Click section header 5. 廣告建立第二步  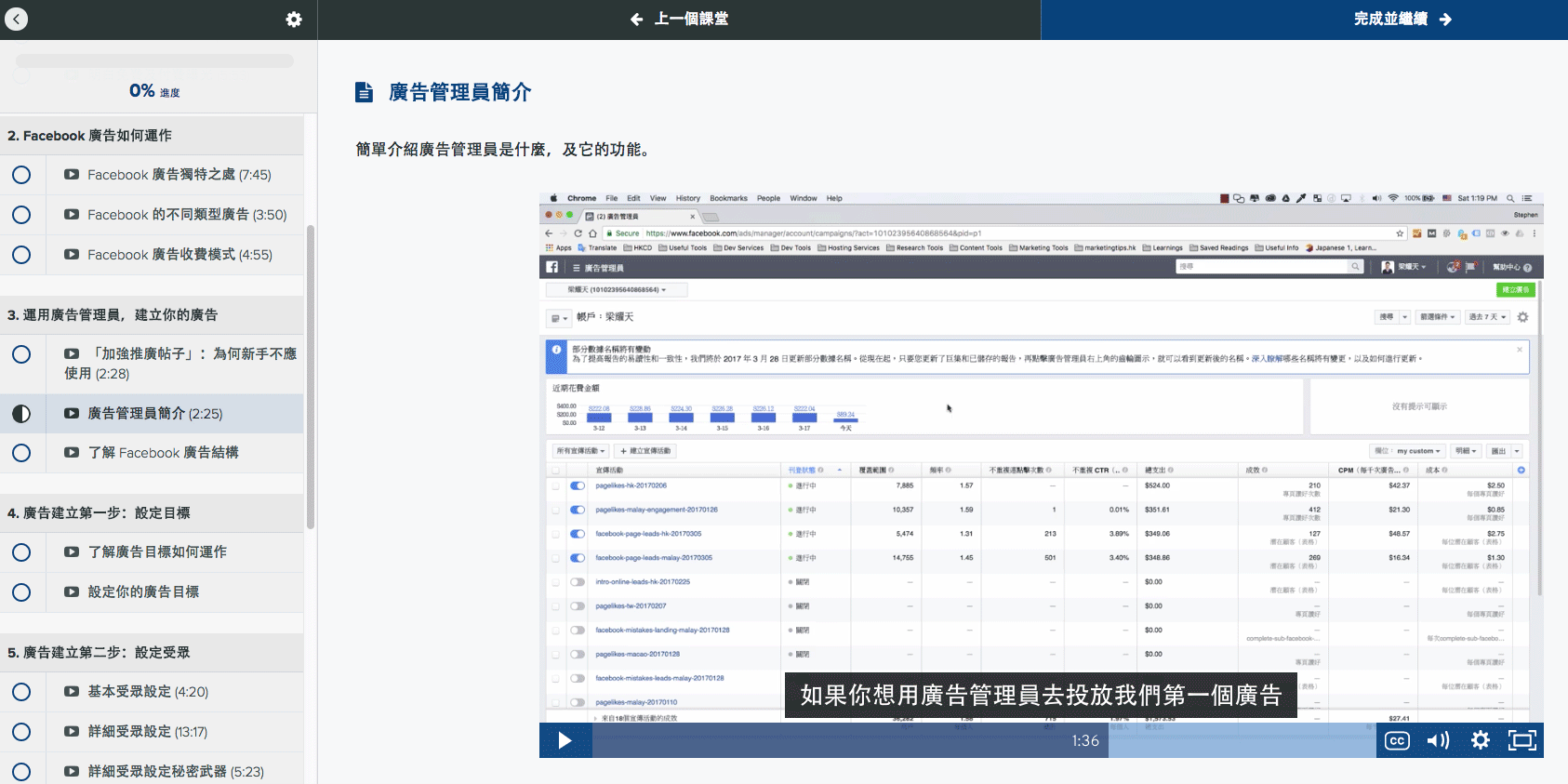pos(152,653)
